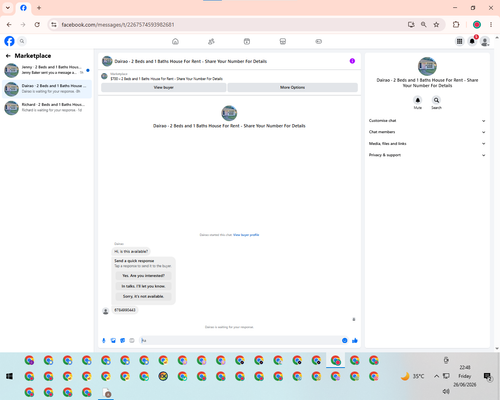500x400 pixels.
Task: Expand the Chat members section
Action: pos(427,132)
